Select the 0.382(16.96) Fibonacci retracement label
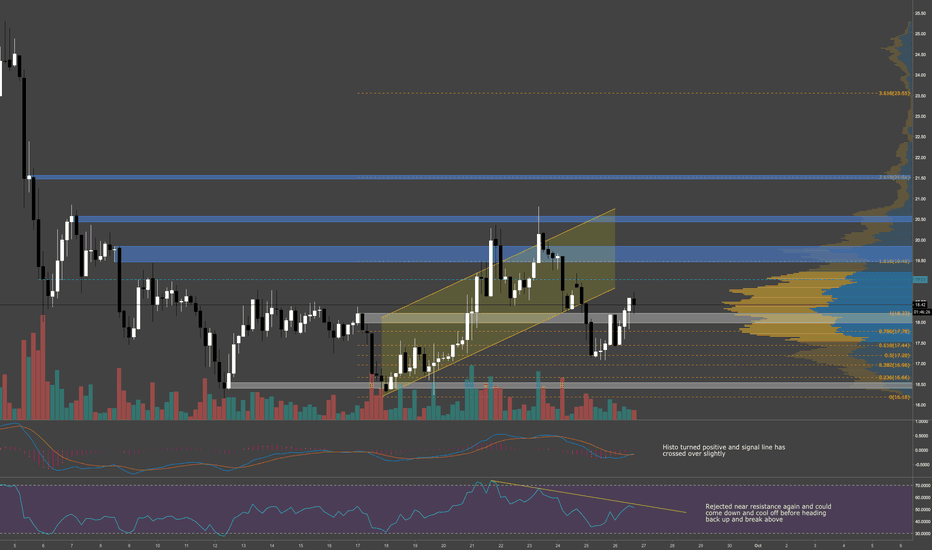This screenshot has height=550, width=932. click(894, 365)
